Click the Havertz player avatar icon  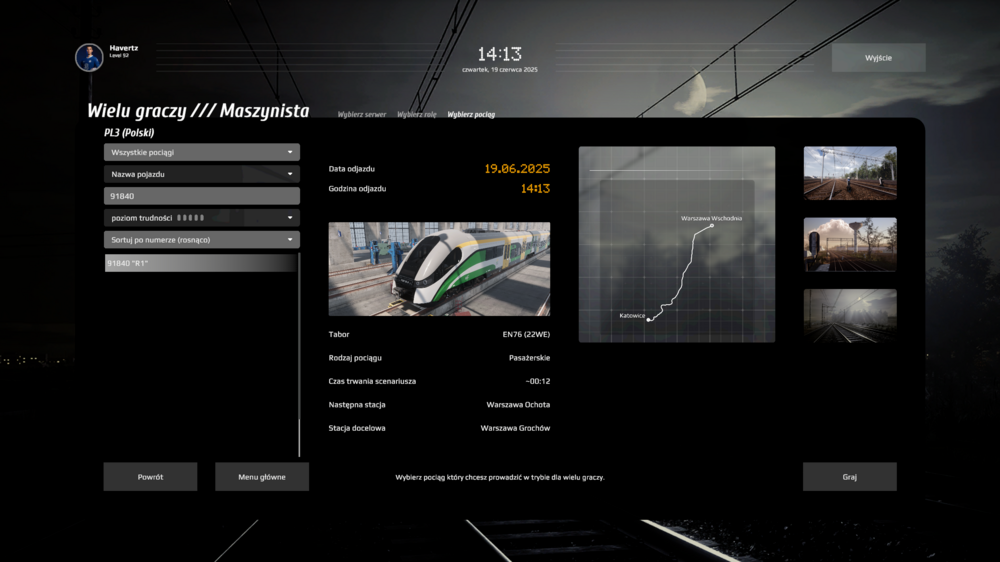[x=89, y=57]
